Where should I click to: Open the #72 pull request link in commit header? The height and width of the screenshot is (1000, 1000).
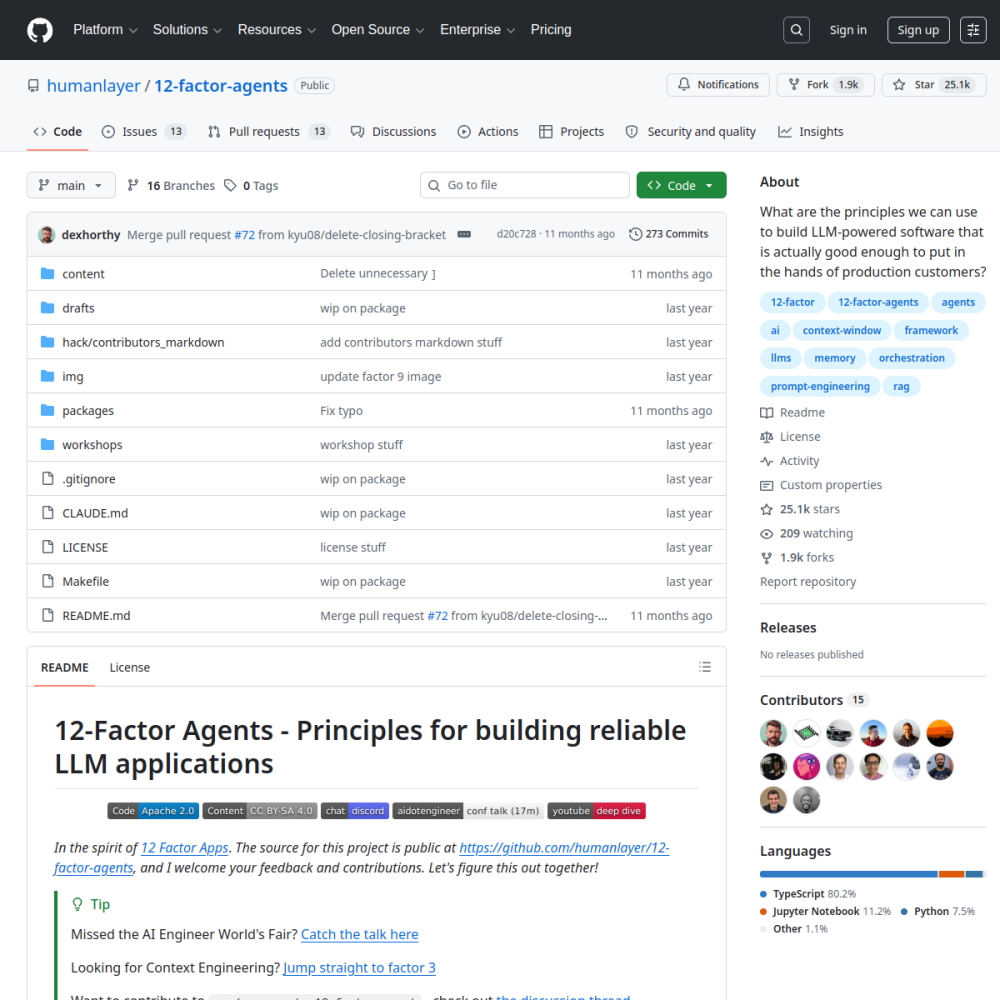(244, 235)
